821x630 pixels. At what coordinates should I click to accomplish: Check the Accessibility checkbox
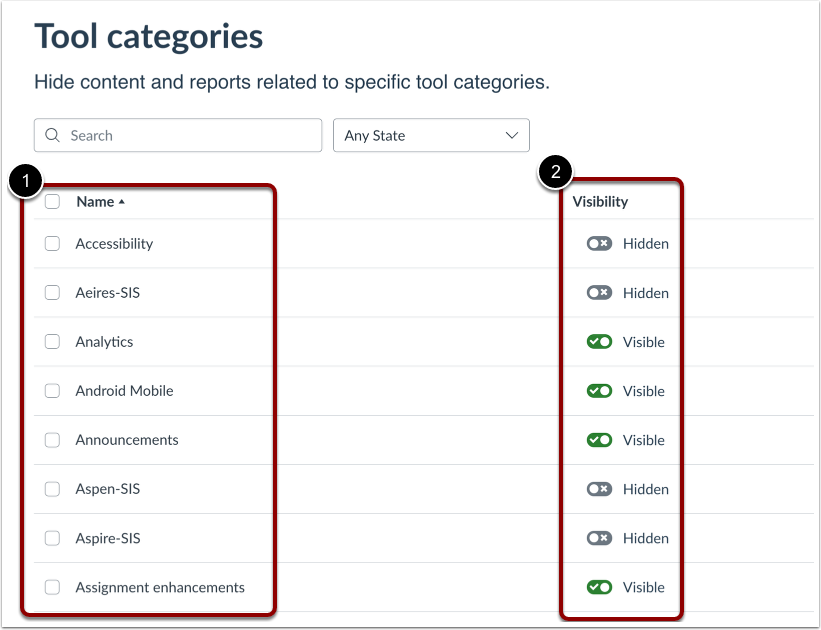pyautogui.click(x=51, y=243)
